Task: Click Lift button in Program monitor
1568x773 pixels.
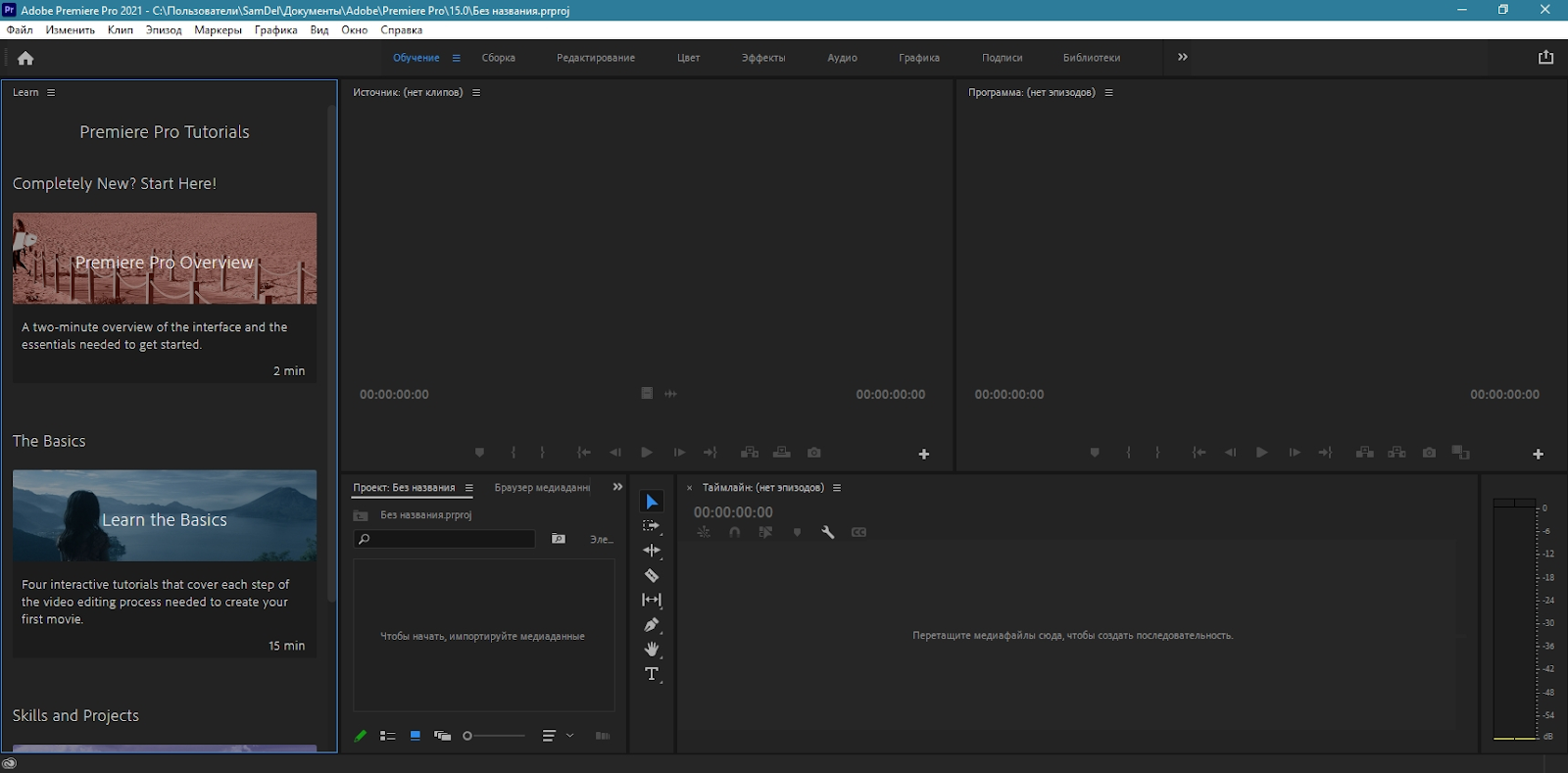Action: pos(1364,453)
